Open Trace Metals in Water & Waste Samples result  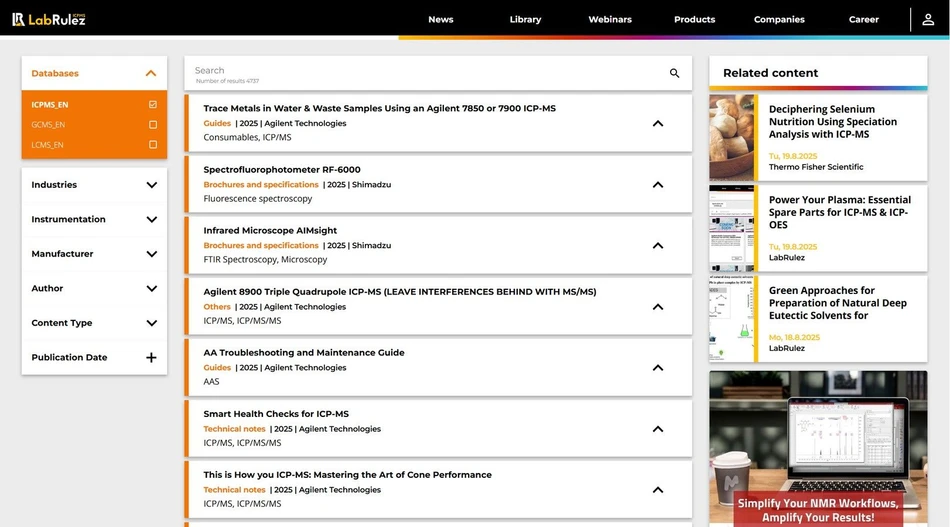(x=379, y=108)
